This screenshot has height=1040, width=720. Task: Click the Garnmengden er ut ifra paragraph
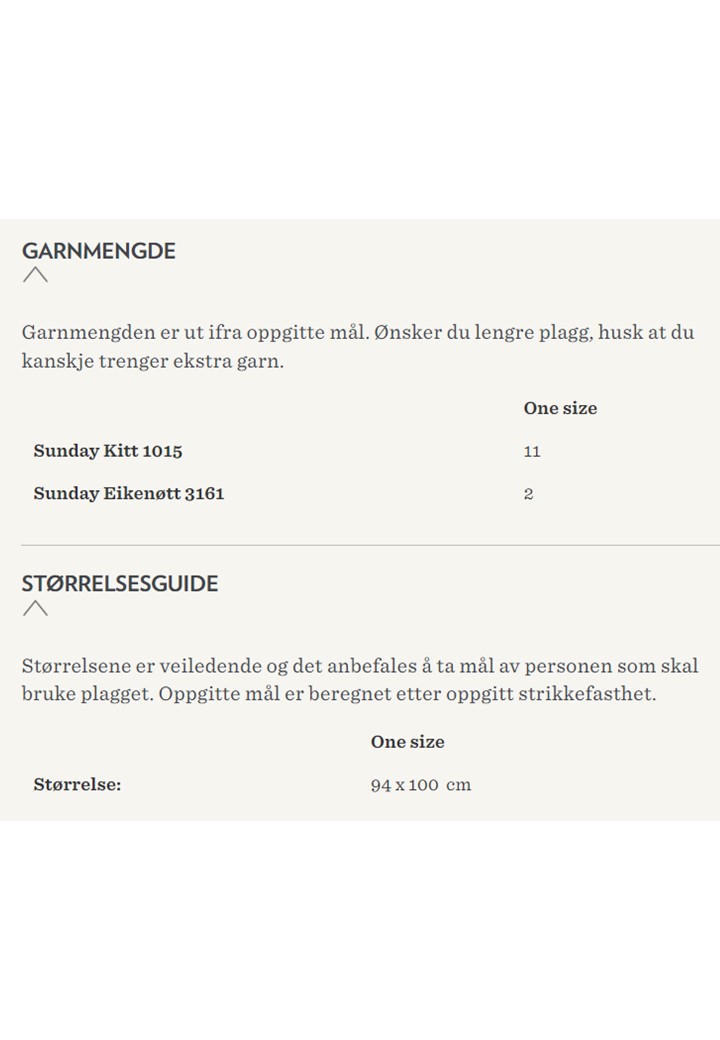(358, 346)
